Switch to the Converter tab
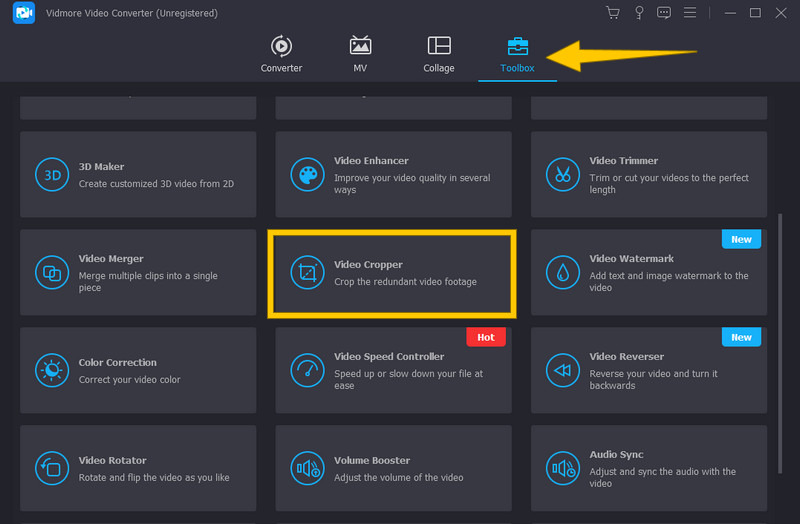800x524 pixels. (x=281, y=54)
